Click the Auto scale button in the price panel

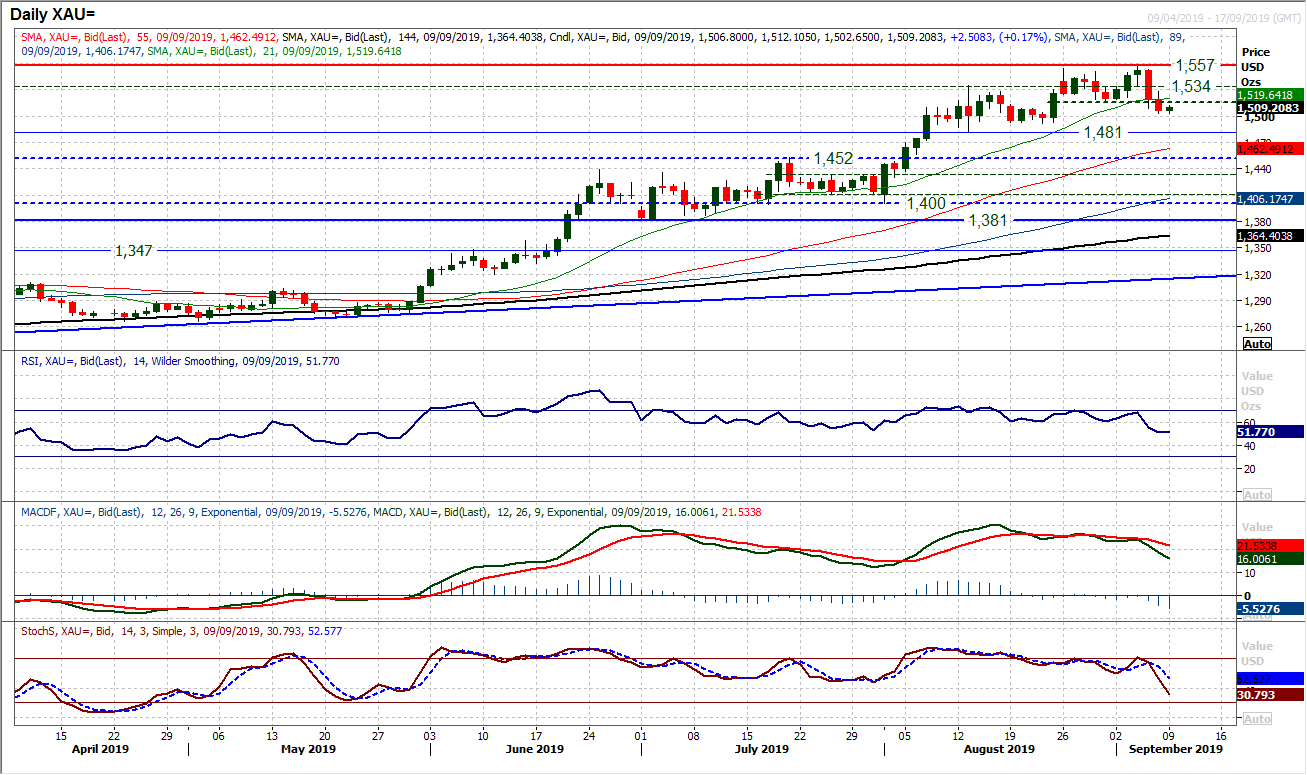tap(1257, 343)
